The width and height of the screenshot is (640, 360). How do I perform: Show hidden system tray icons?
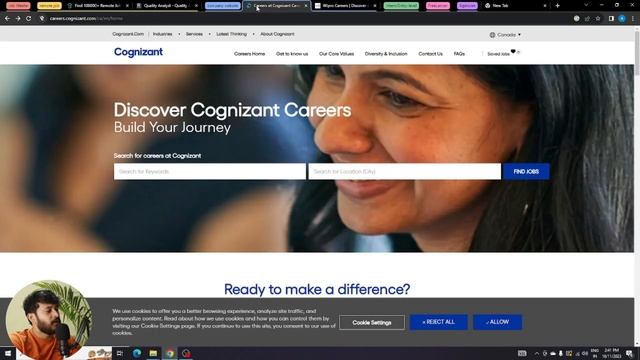[536, 353]
